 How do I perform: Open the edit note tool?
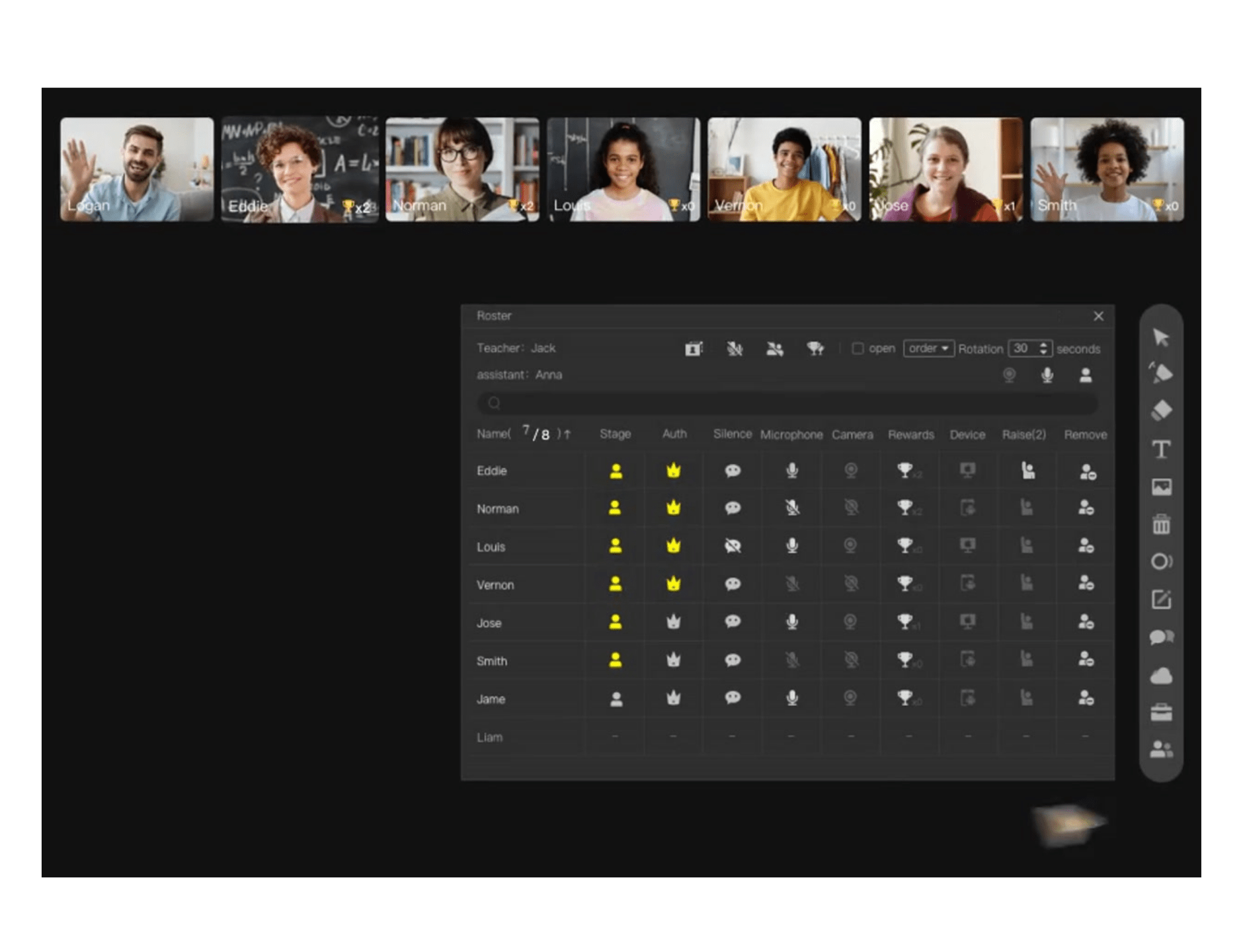click(1162, 599)
